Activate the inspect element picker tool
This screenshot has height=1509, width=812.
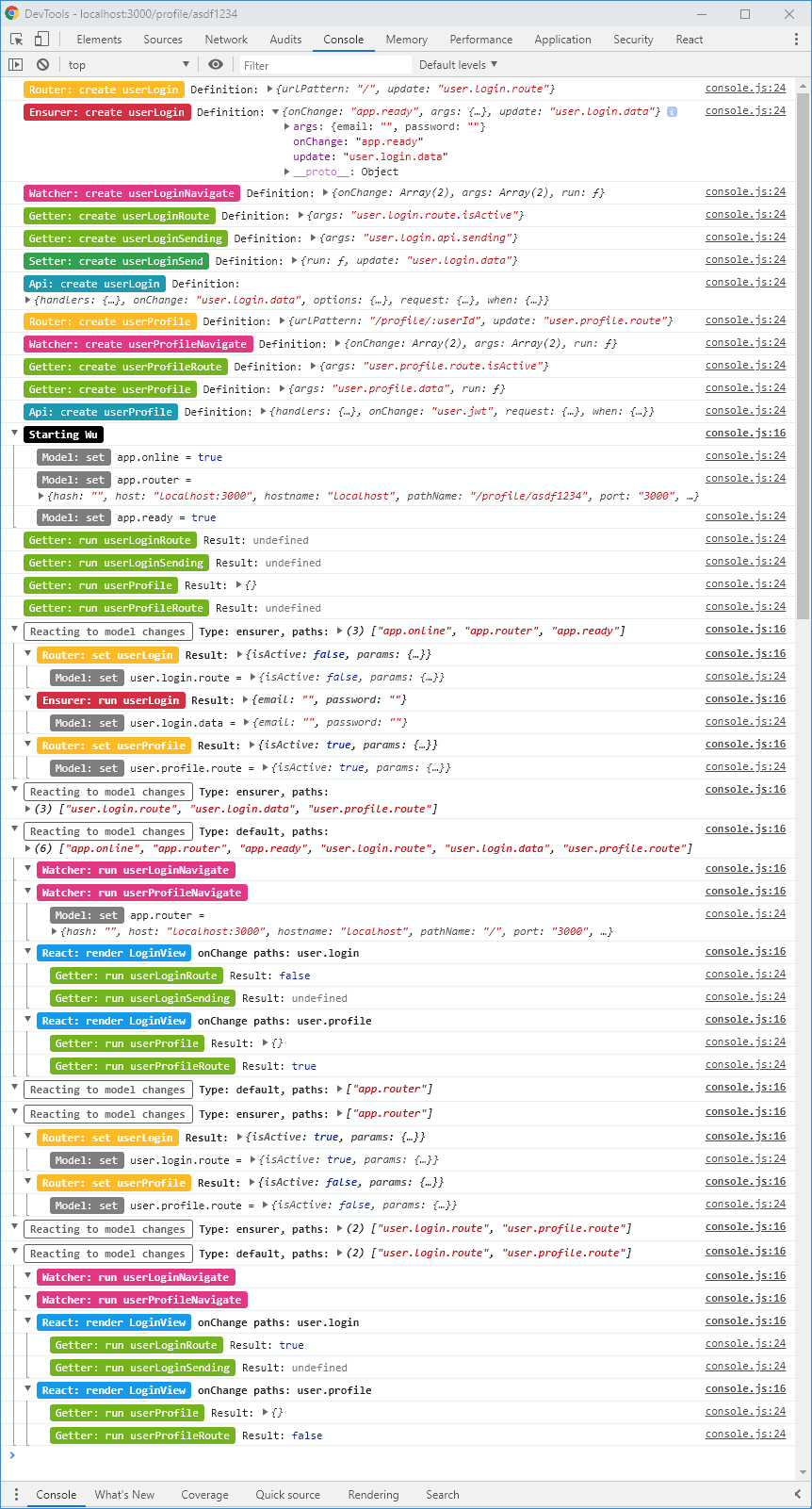16,40
